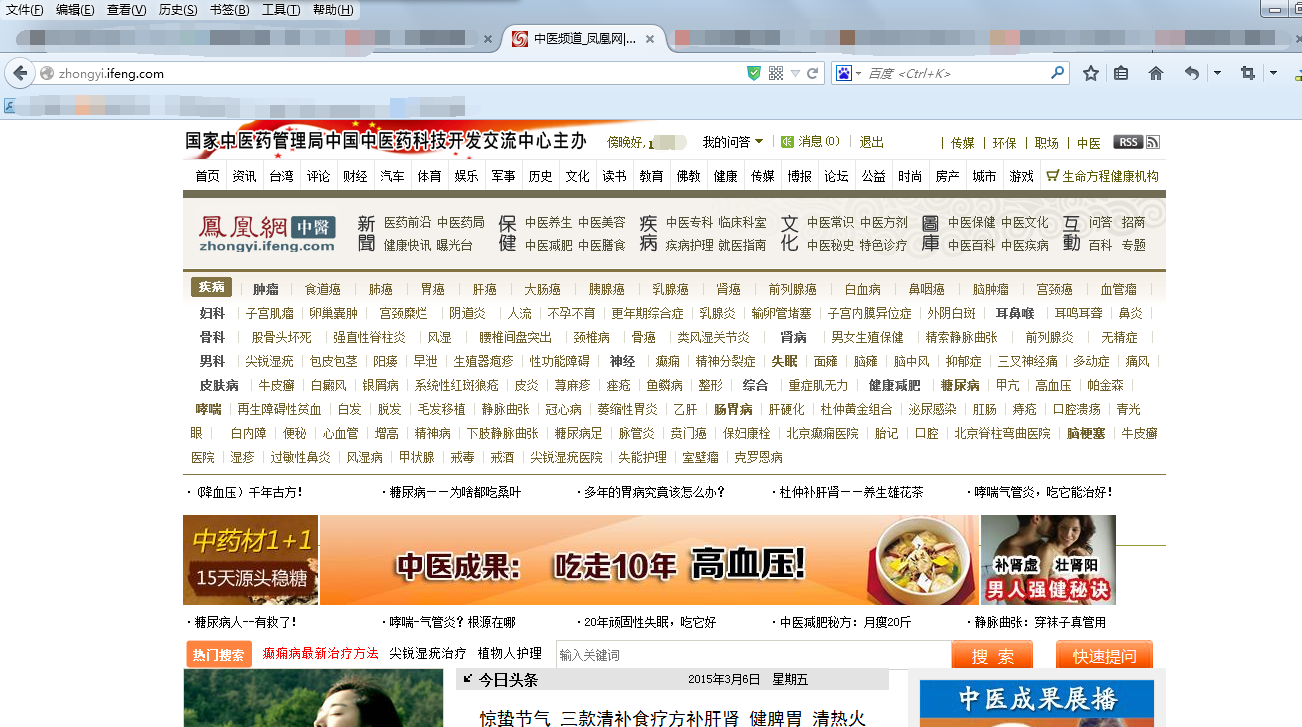Click the site identity globe icon
This screenshot has width=1302, height=727.
click(46, 73)
